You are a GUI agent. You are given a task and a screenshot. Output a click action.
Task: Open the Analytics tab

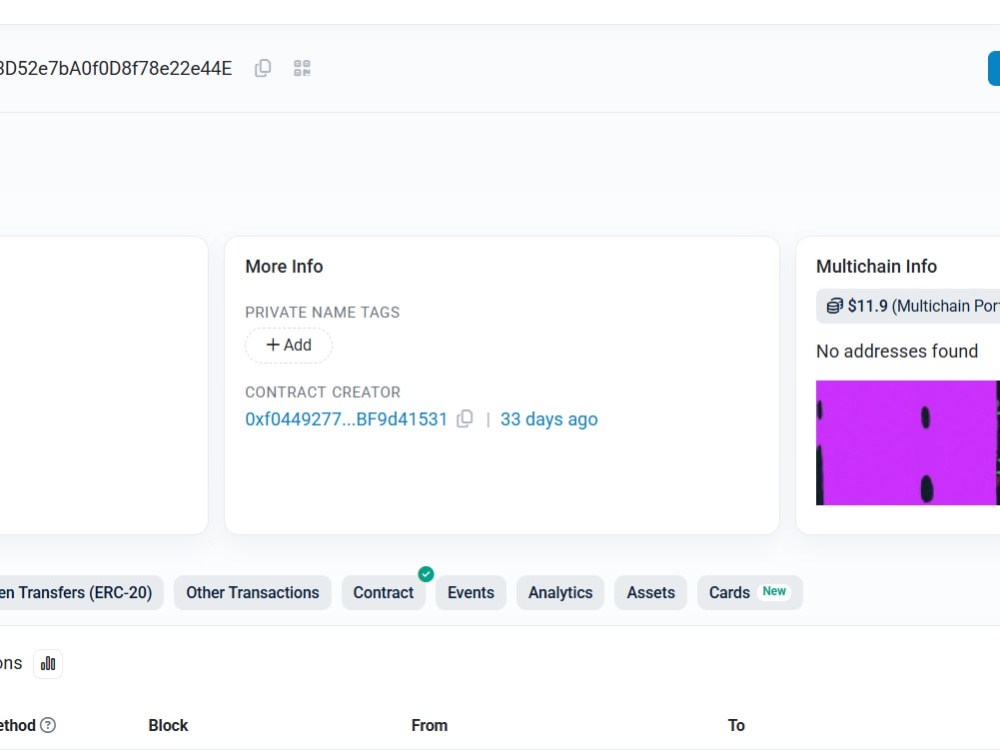[560, 592]
